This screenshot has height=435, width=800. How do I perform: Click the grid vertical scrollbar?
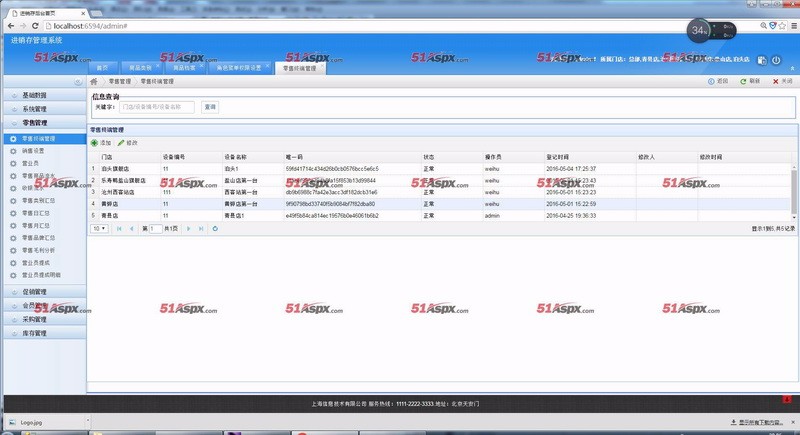tap(793, 191)
